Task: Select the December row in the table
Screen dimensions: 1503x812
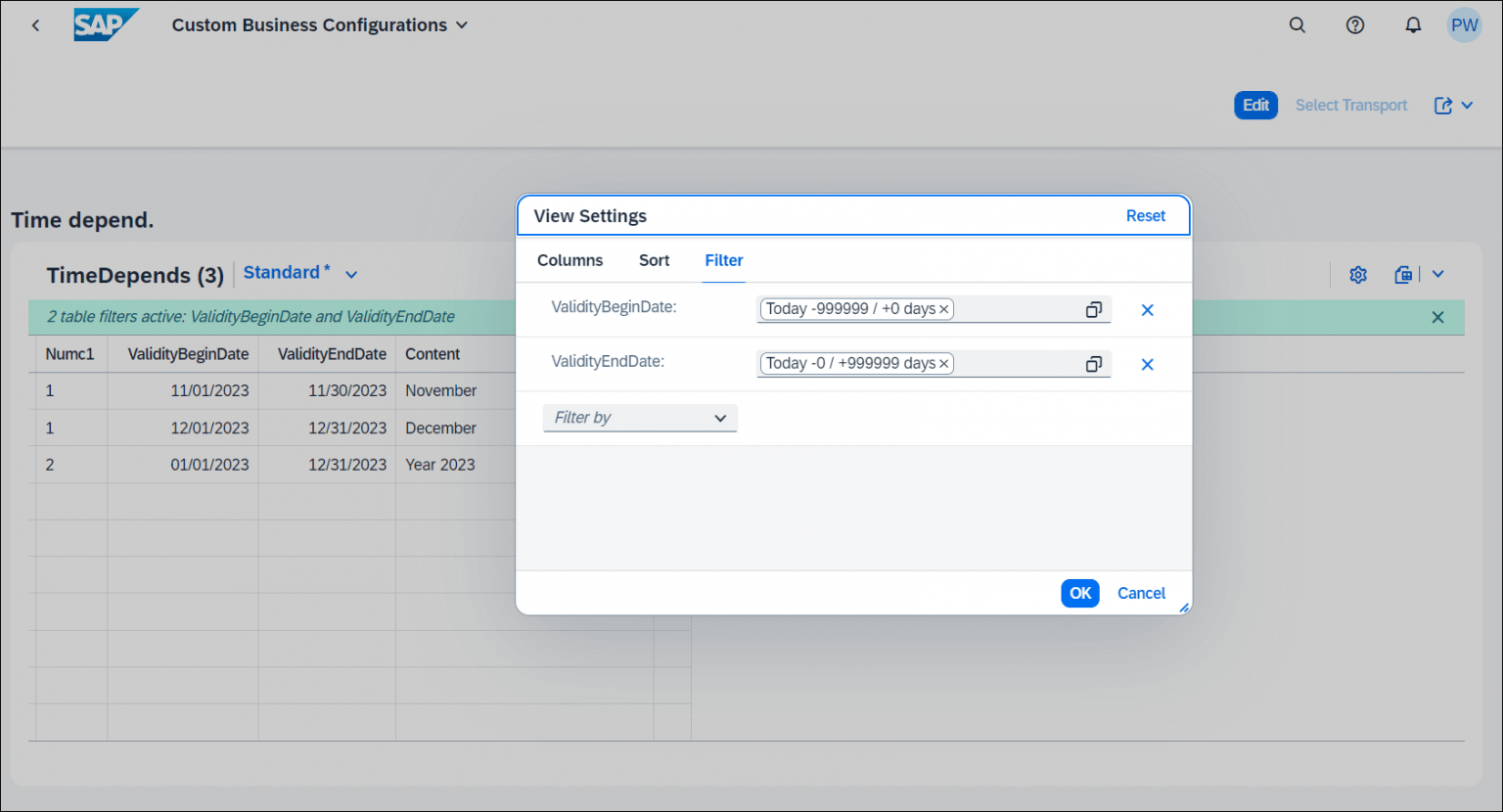Action: (x=294, y=428)
